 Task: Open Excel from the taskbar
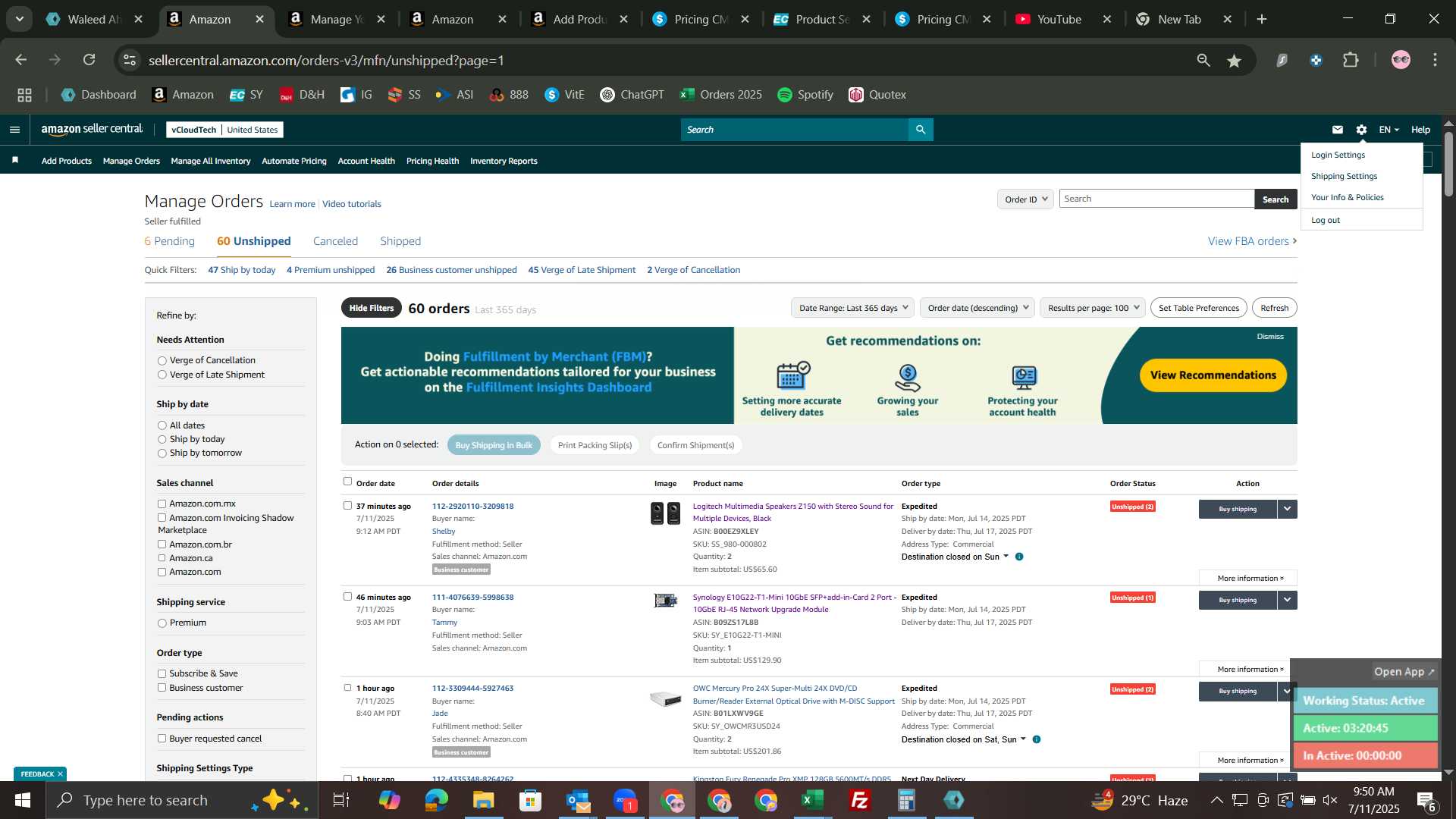click(812, 800)
